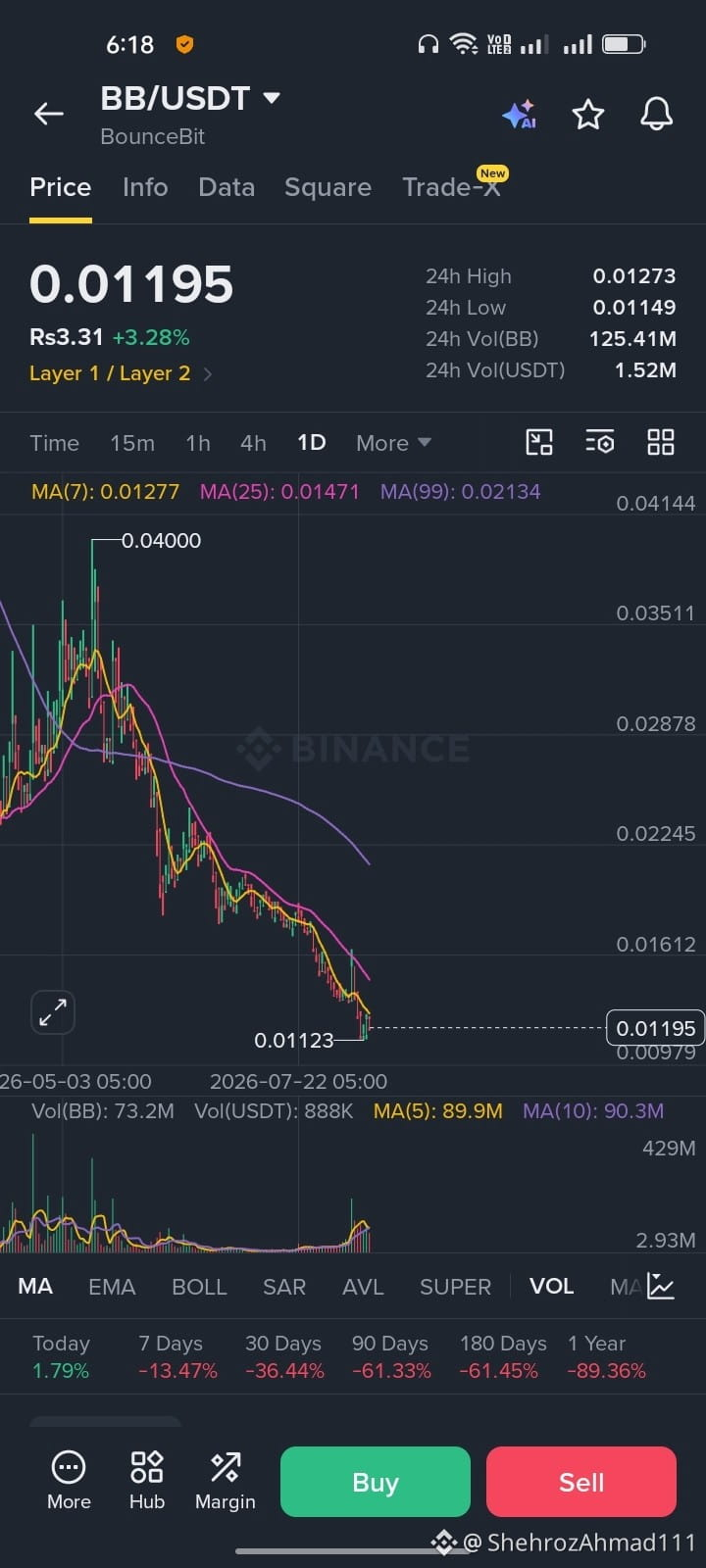Open the chart drawing tools icon
706x1568 pixels.
point(539,443)
